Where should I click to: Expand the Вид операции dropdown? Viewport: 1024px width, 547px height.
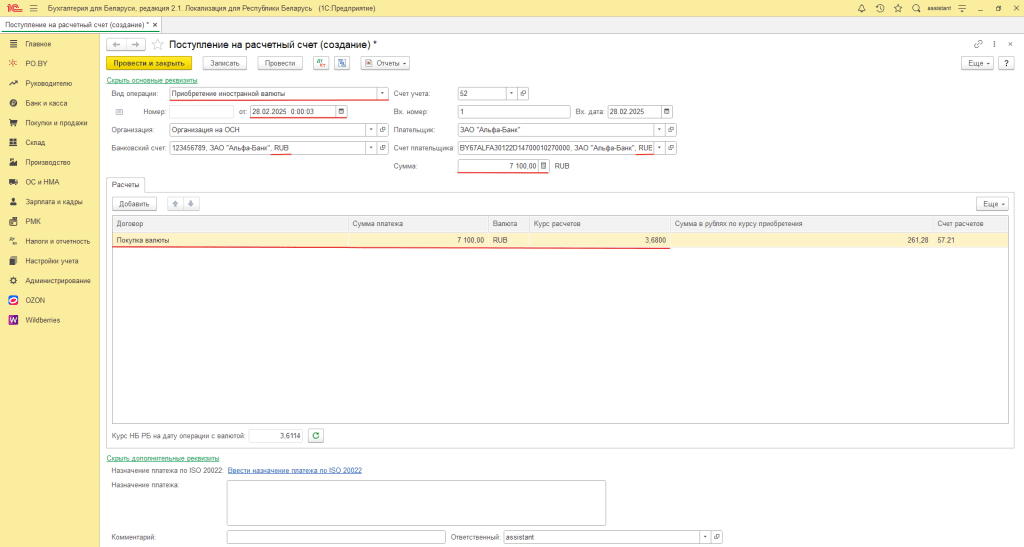(382, 93)
